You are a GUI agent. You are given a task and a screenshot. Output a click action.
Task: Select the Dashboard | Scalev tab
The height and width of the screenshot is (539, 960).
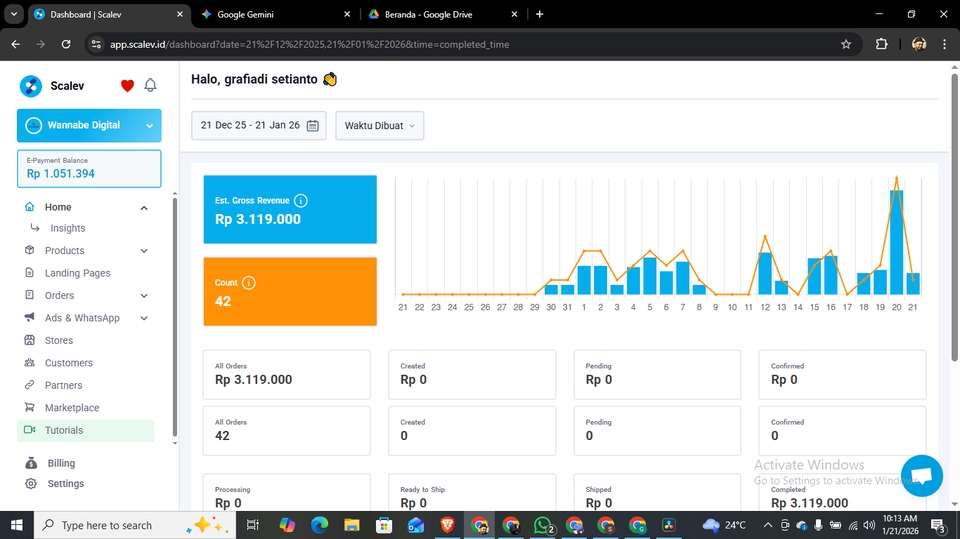pos(109,14)
